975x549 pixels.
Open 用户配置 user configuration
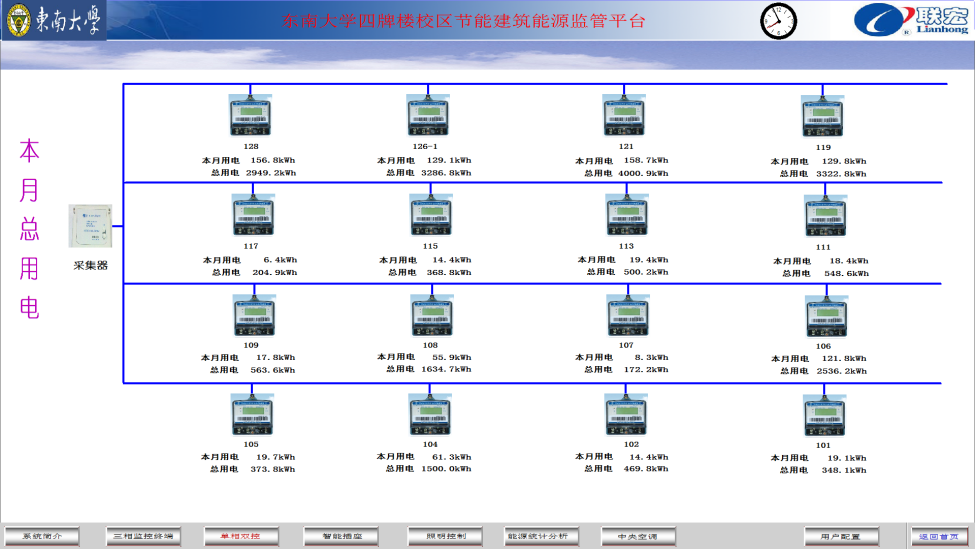pos(841,536)
